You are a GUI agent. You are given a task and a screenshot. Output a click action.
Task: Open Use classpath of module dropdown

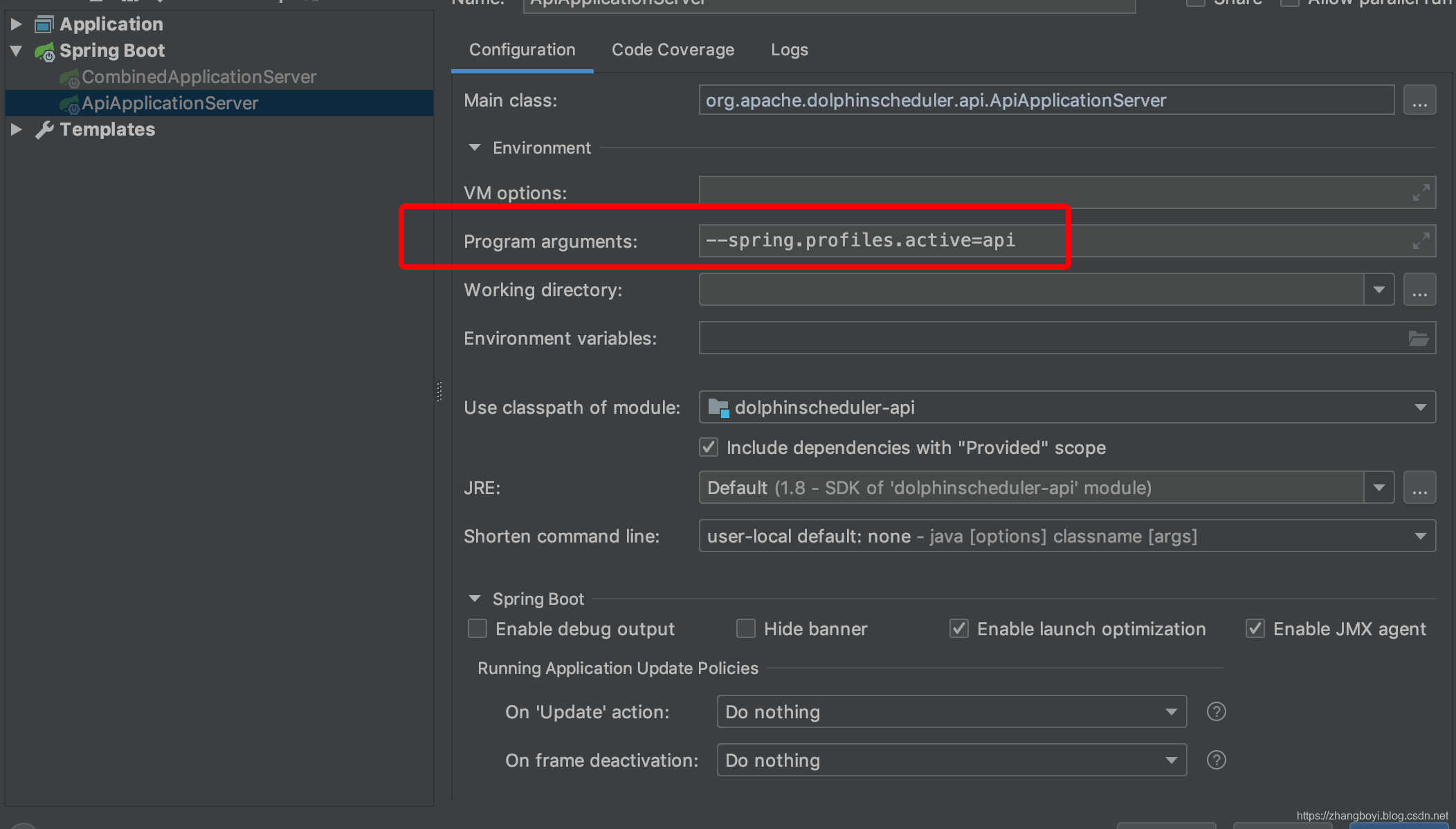coord(1420,408)
